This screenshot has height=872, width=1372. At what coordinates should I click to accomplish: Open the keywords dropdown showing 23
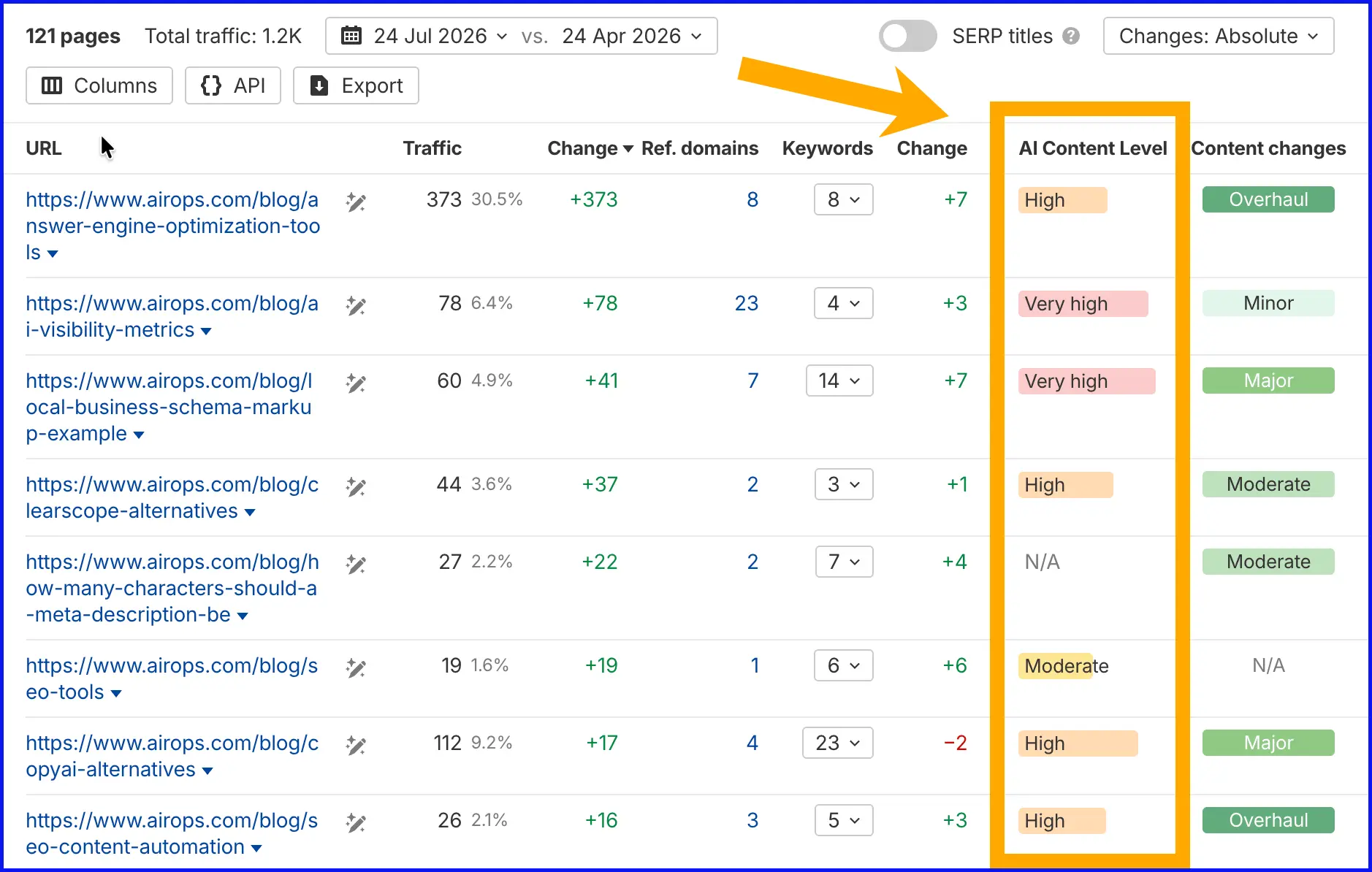tap(837, 743)
